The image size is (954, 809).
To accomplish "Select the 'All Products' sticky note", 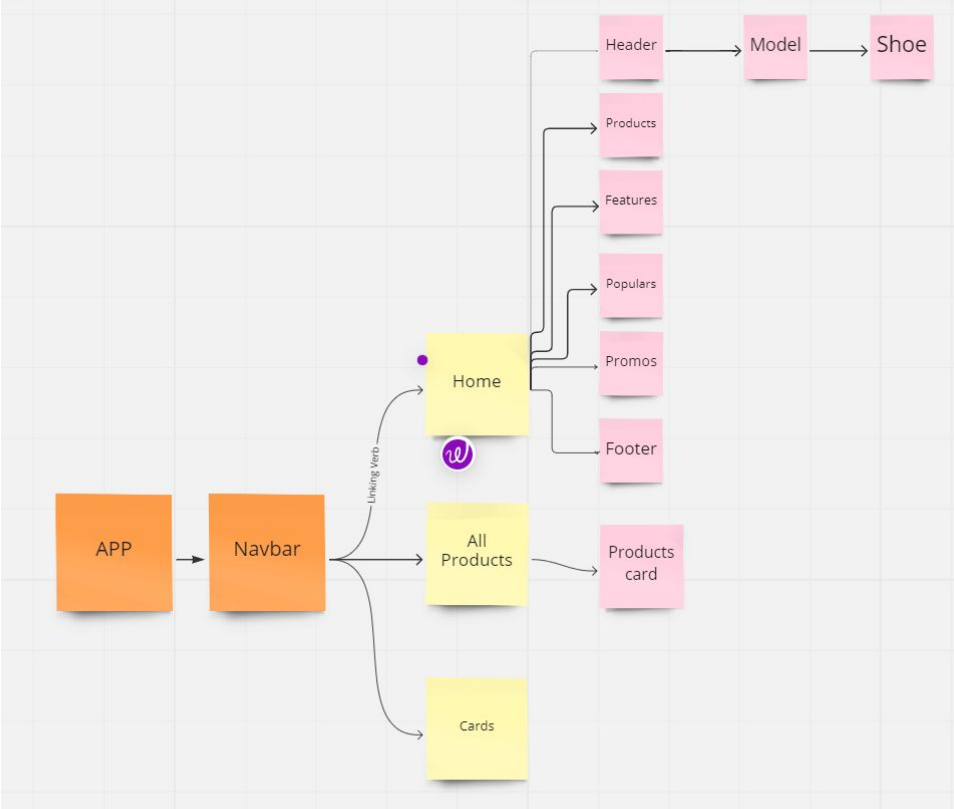I will pos(476,551).
